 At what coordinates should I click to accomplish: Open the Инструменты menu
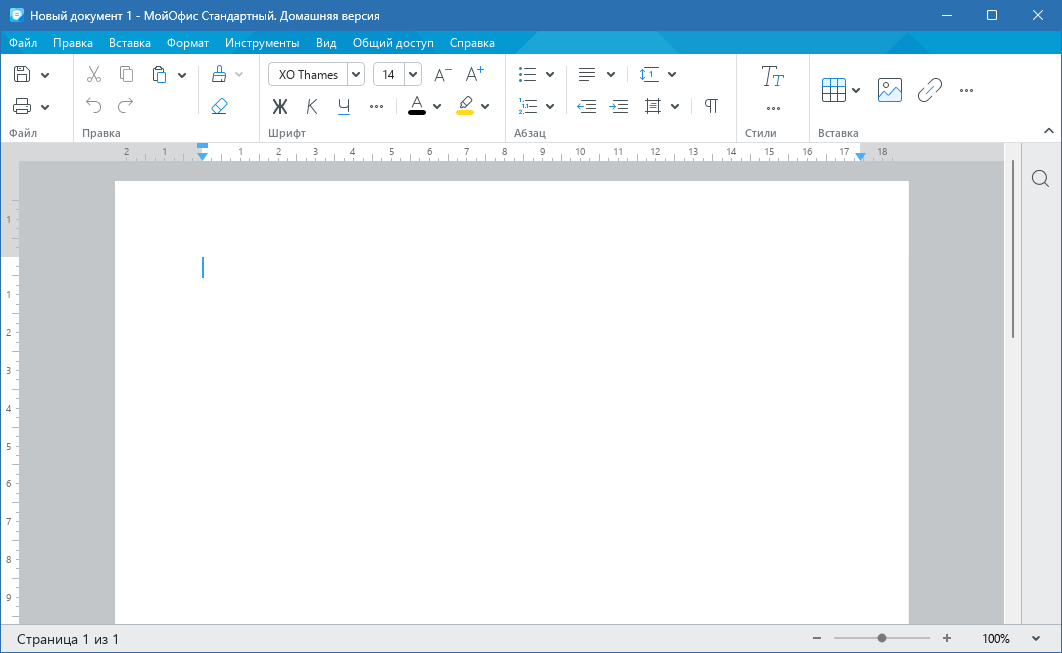[262, 43]
